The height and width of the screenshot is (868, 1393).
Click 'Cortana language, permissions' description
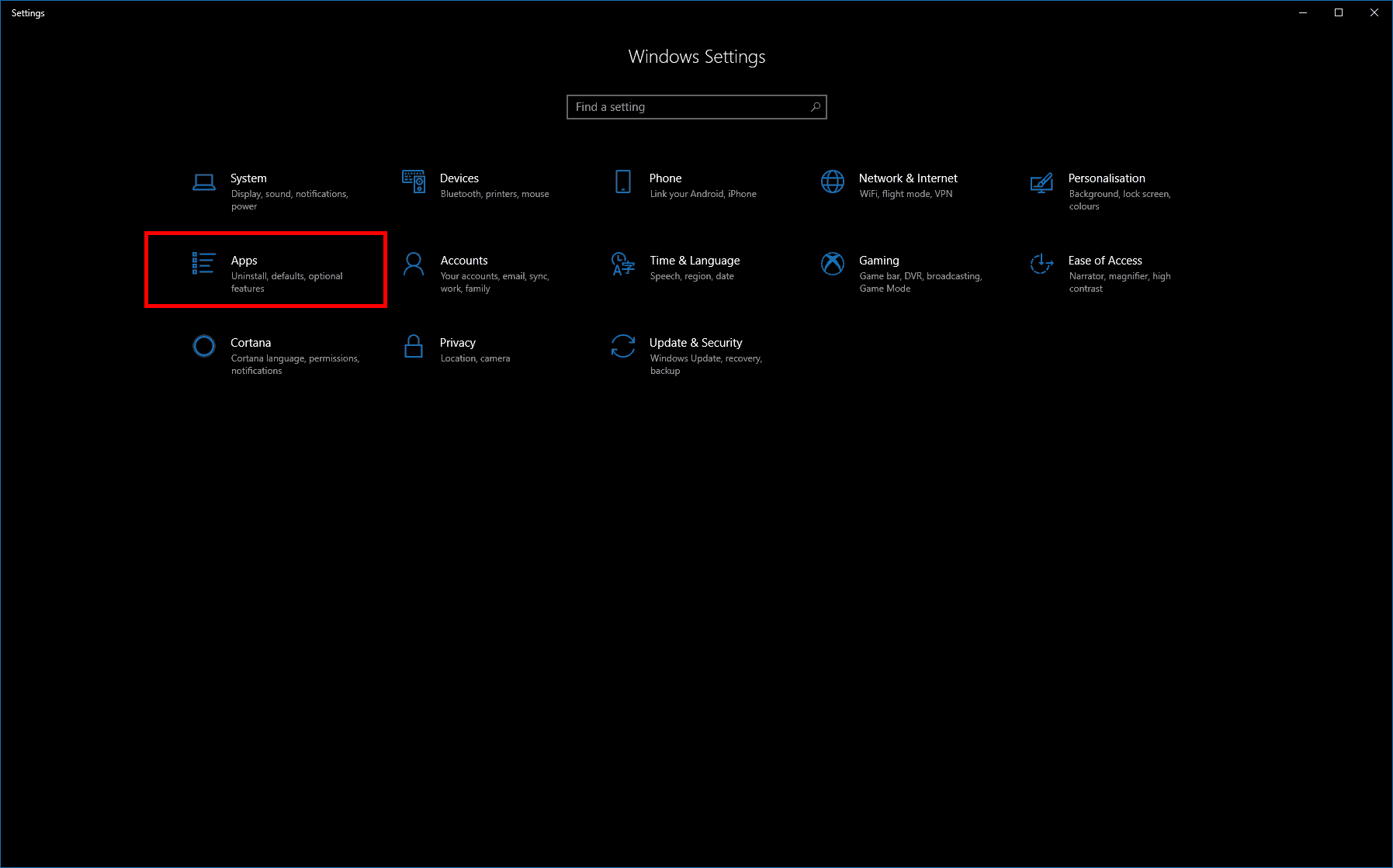click(295, 358)
